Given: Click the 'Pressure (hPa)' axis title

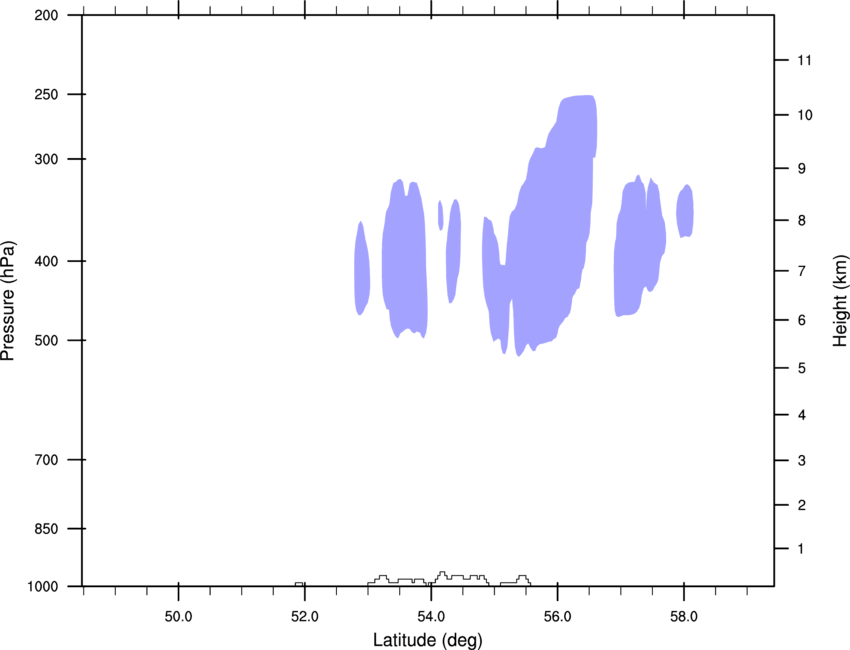Looking at the screenshot, I should coord(8,301).
